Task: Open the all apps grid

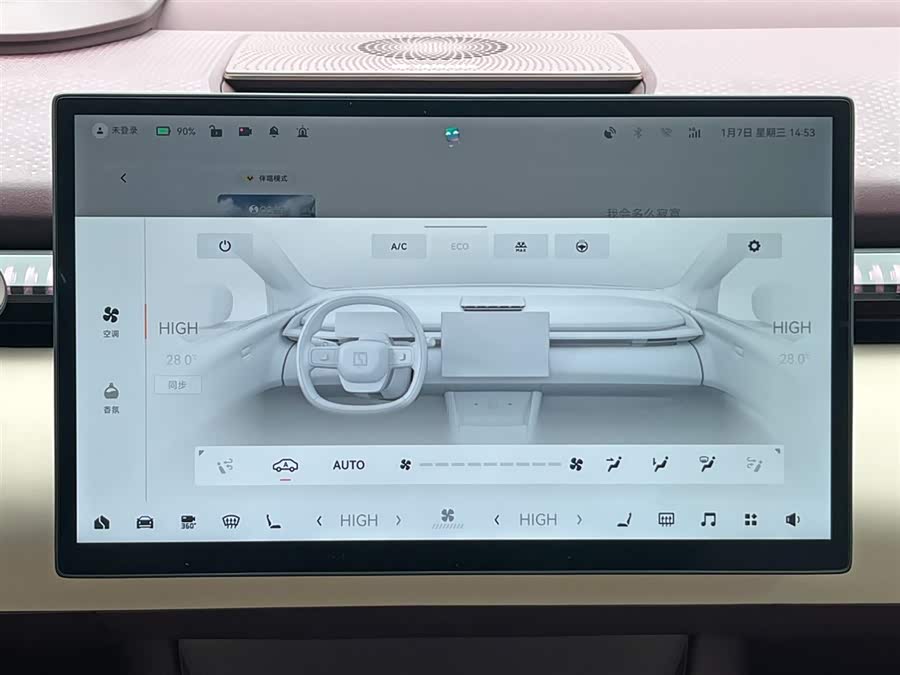Action: tap(751, 519)
